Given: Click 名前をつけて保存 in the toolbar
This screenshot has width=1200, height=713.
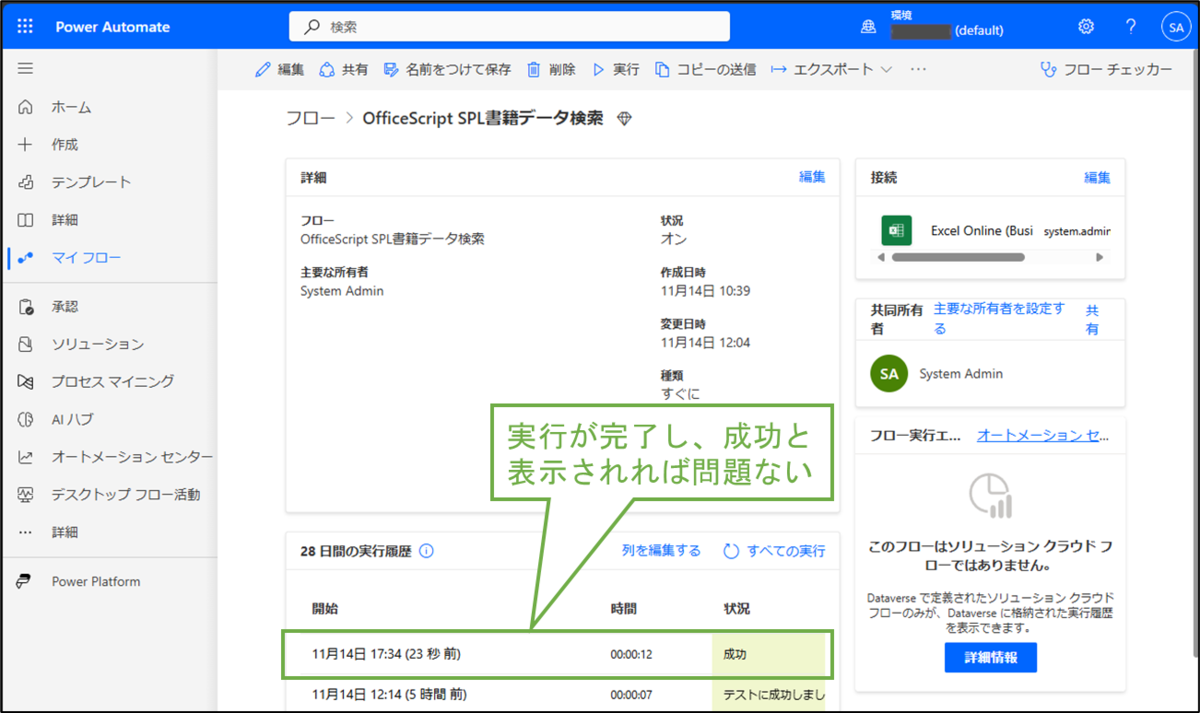Looking at the screenshot, I should tap(447, 69).
